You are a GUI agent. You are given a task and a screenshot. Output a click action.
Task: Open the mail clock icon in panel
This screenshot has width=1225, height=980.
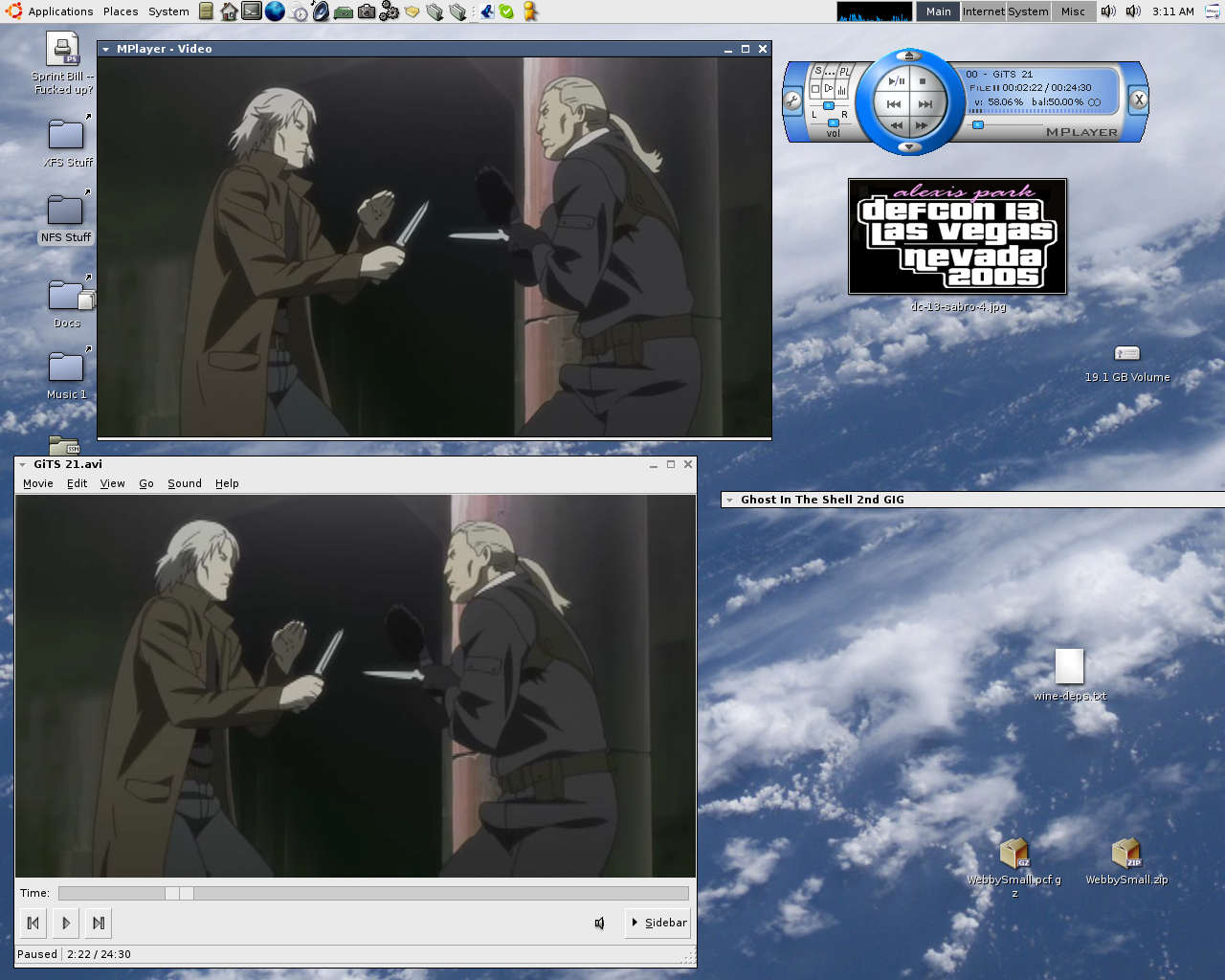[x=299, y=12]
